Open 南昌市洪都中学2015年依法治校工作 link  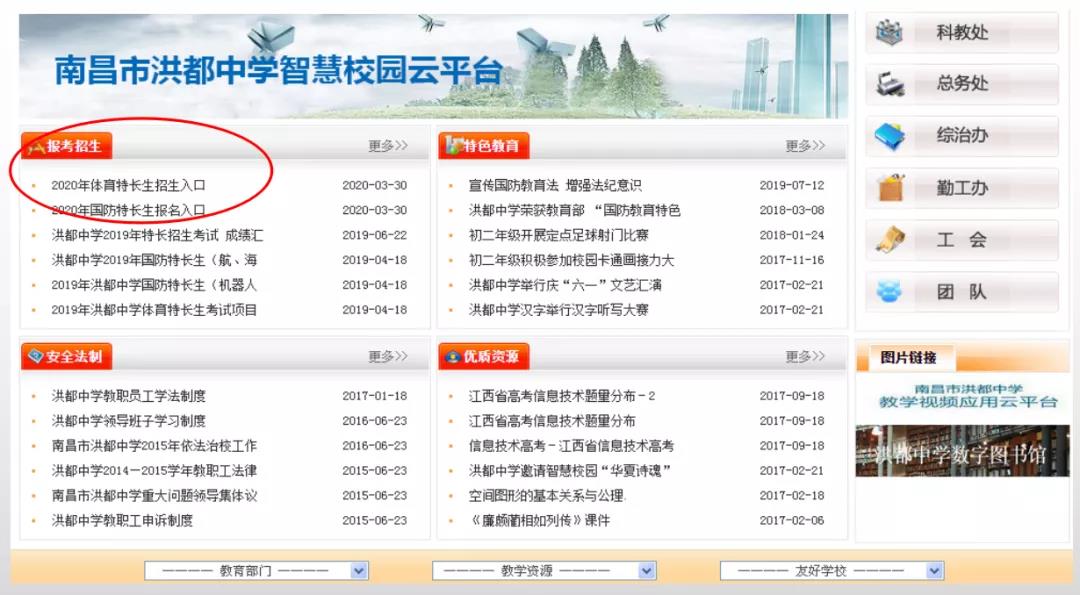pos(154,446)
